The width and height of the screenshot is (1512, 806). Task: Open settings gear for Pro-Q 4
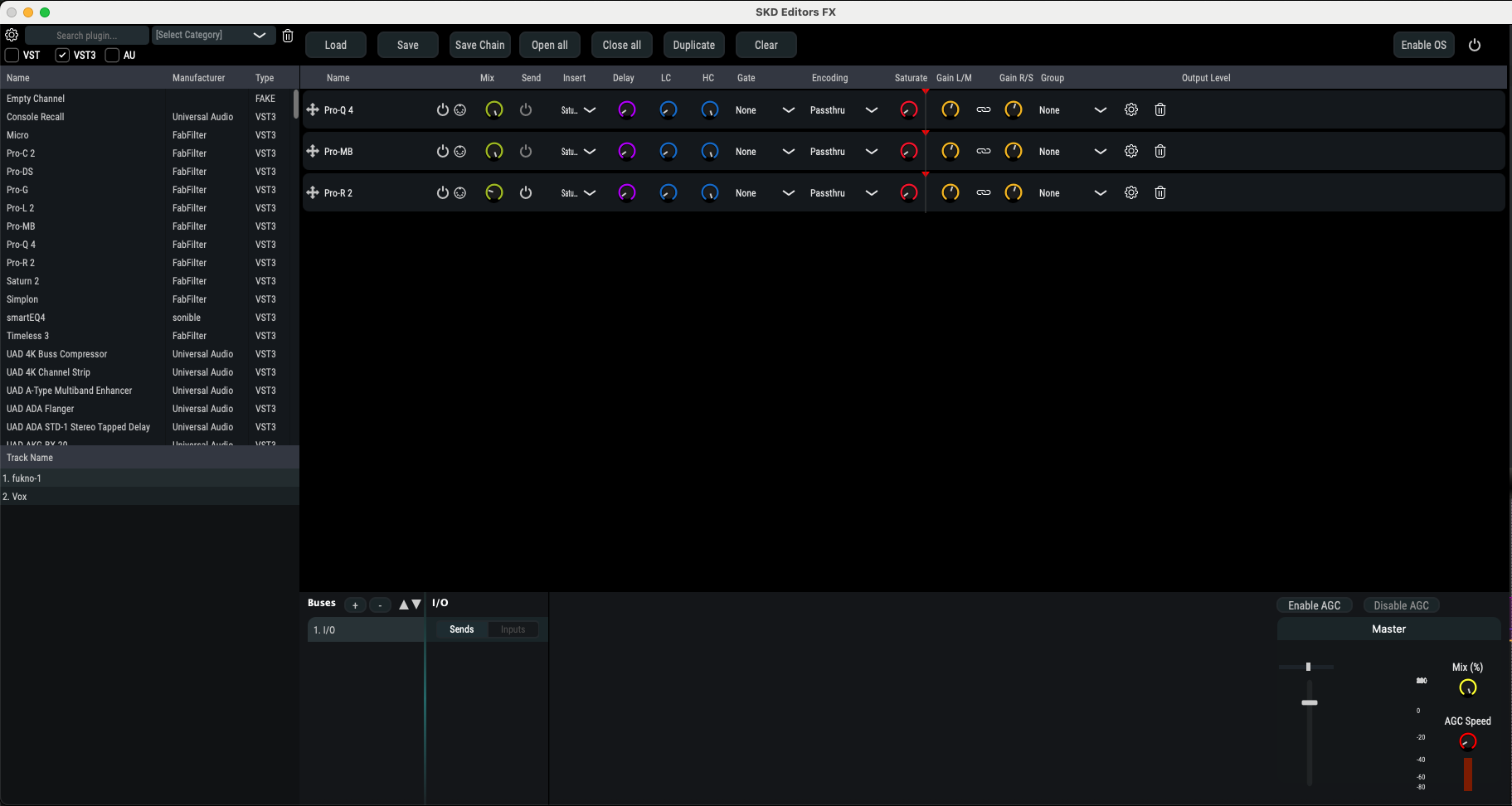pyautogui.click(x=1131, y=109)
